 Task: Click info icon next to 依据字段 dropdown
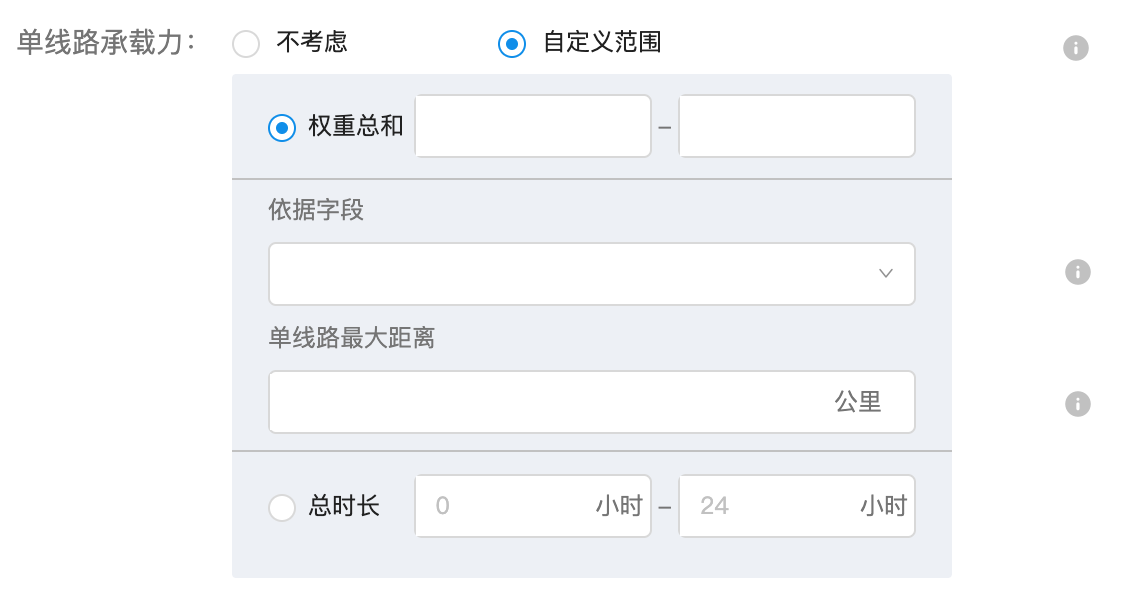(x=1077, y=272)
